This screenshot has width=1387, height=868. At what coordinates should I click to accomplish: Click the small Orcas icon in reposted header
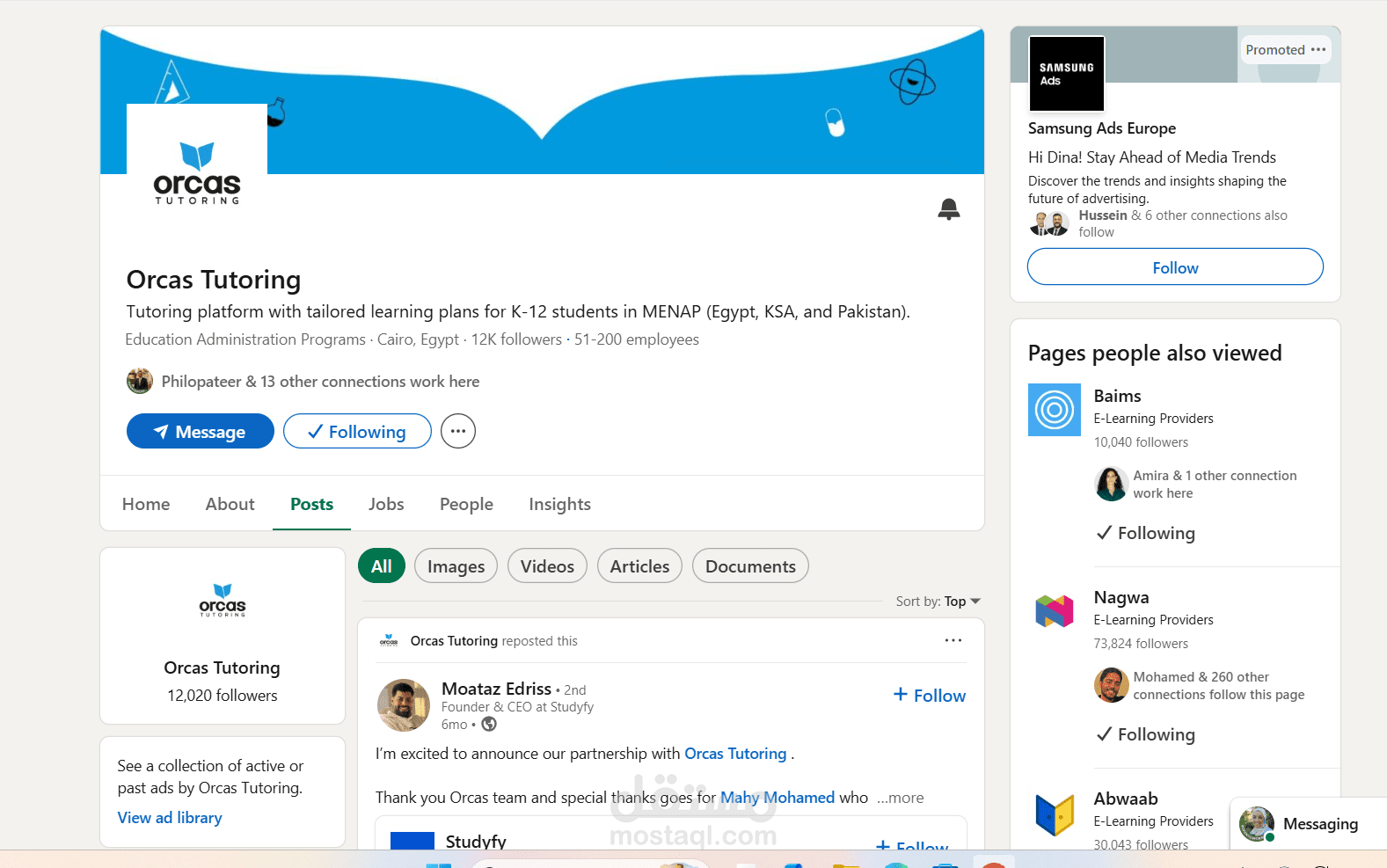389,641
